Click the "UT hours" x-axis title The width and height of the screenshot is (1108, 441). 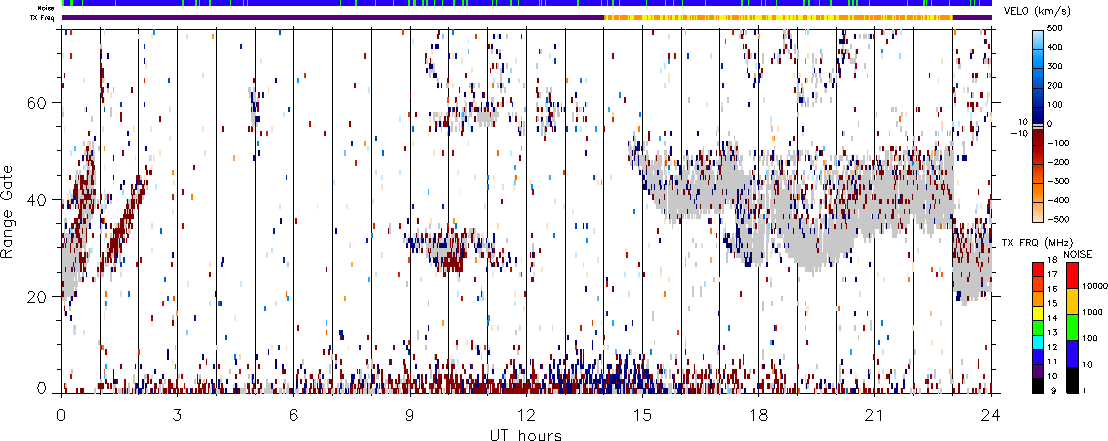[x=526, y=434]
